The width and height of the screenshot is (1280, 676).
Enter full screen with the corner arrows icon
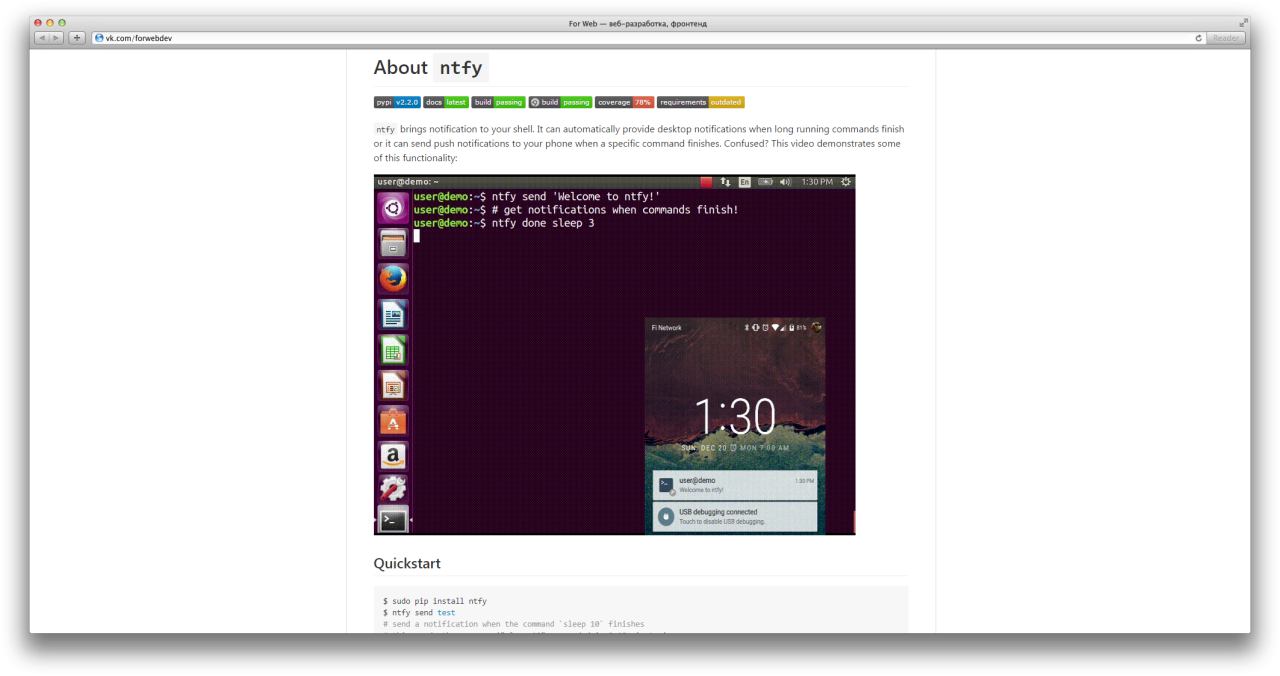click(x=1244, y=23)
